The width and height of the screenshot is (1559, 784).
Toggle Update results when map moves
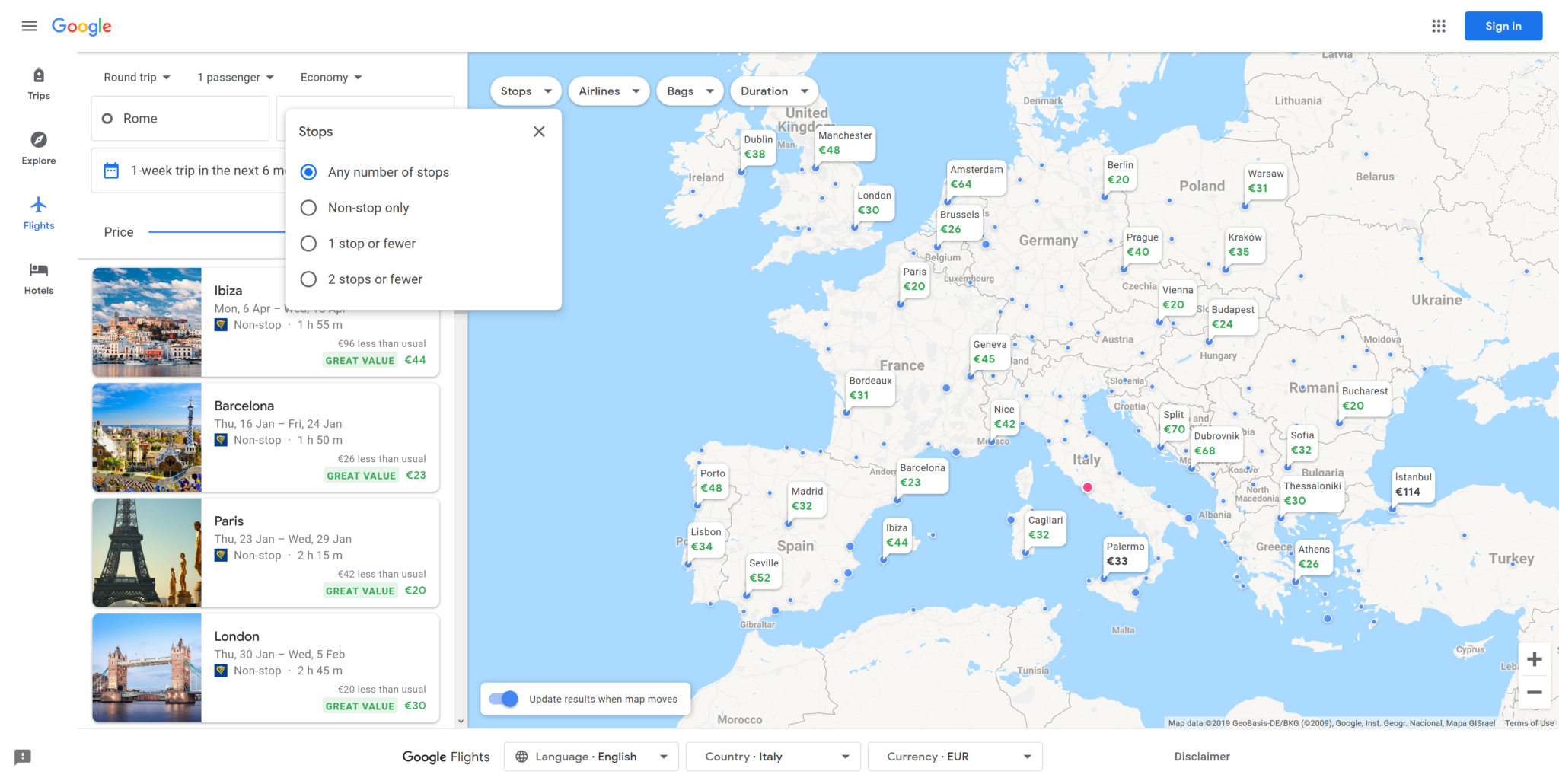(503, 699)
